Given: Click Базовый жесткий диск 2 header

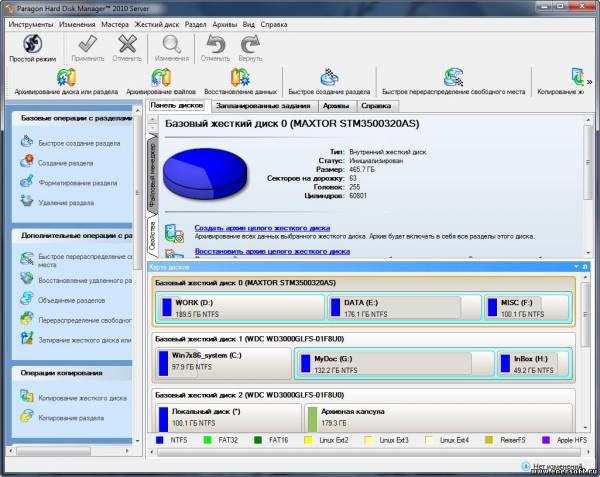Looking at the screenshot, I should [x=249, y=395].
